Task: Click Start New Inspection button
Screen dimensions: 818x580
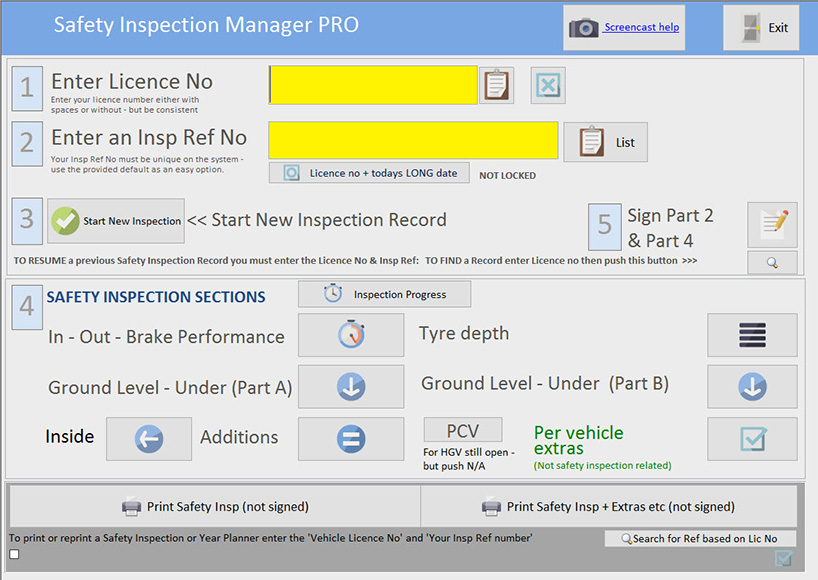Action: click(x=116, y=221)
